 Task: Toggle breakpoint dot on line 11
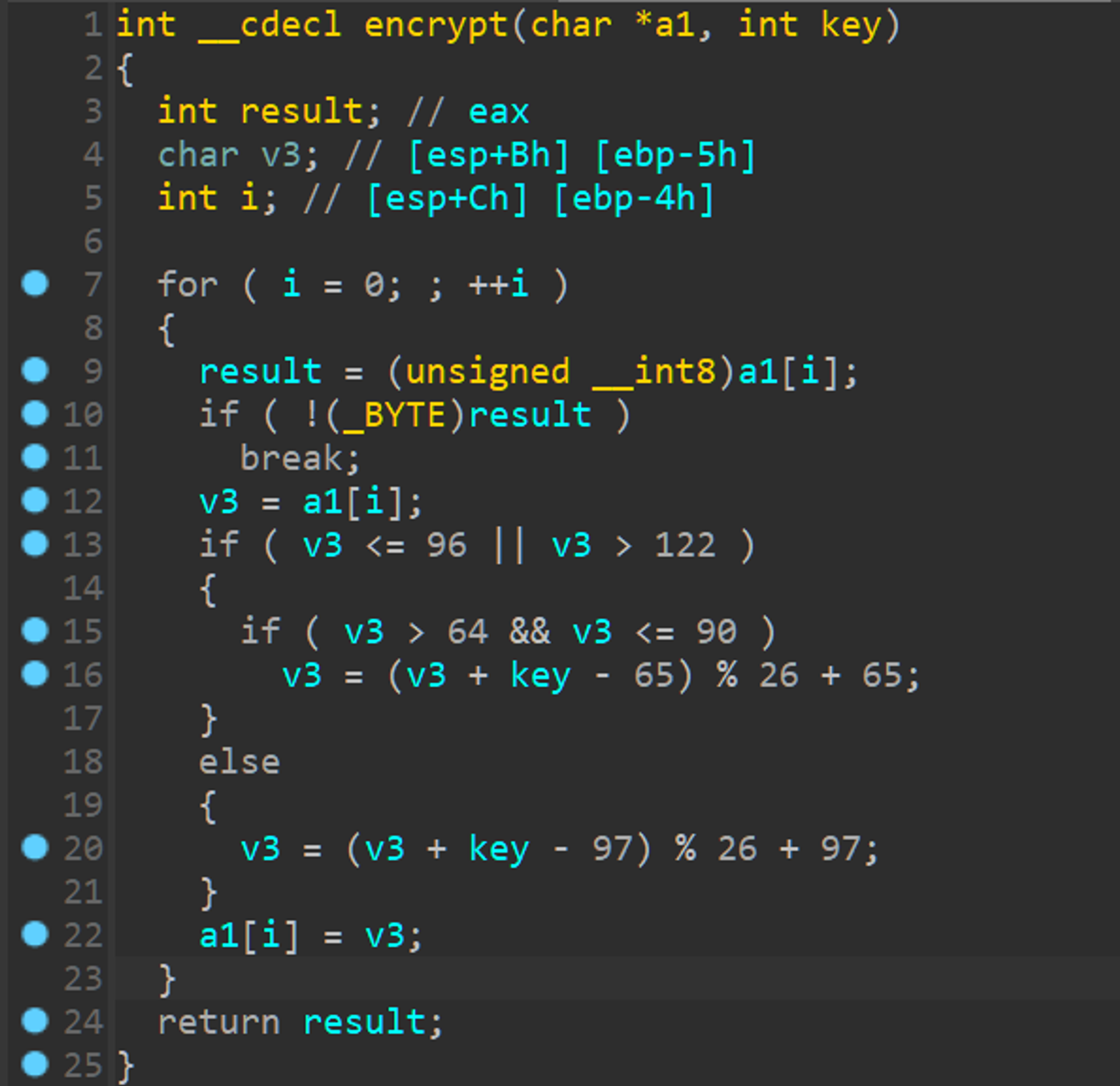35,456
